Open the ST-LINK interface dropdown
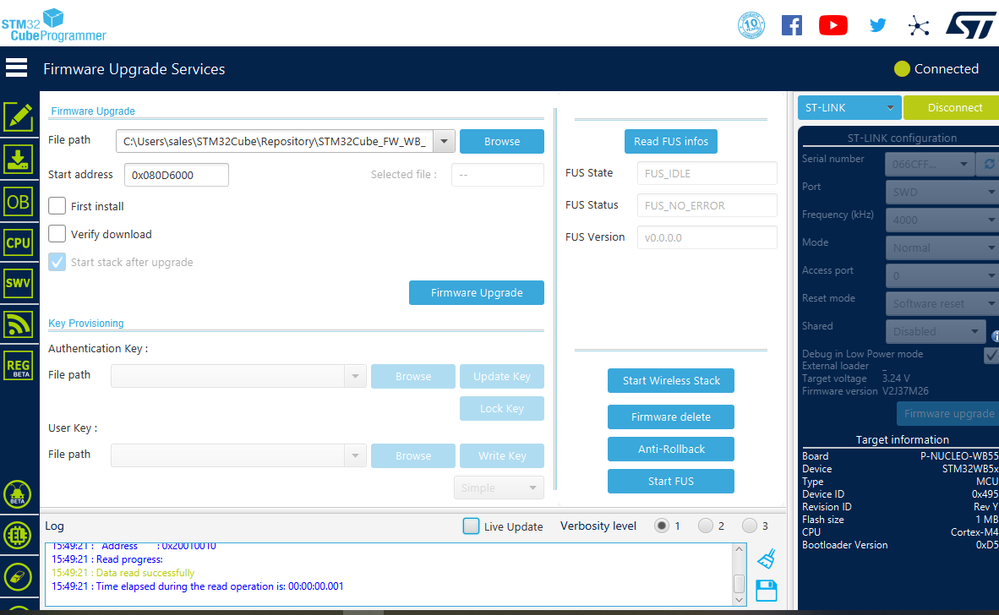This screenshot has height=615, width=999. click(849, 108)
